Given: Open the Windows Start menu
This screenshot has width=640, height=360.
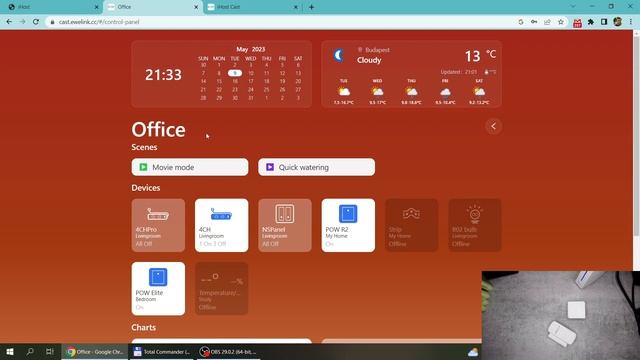Looking at the screenshot, I should coord(10,351).
